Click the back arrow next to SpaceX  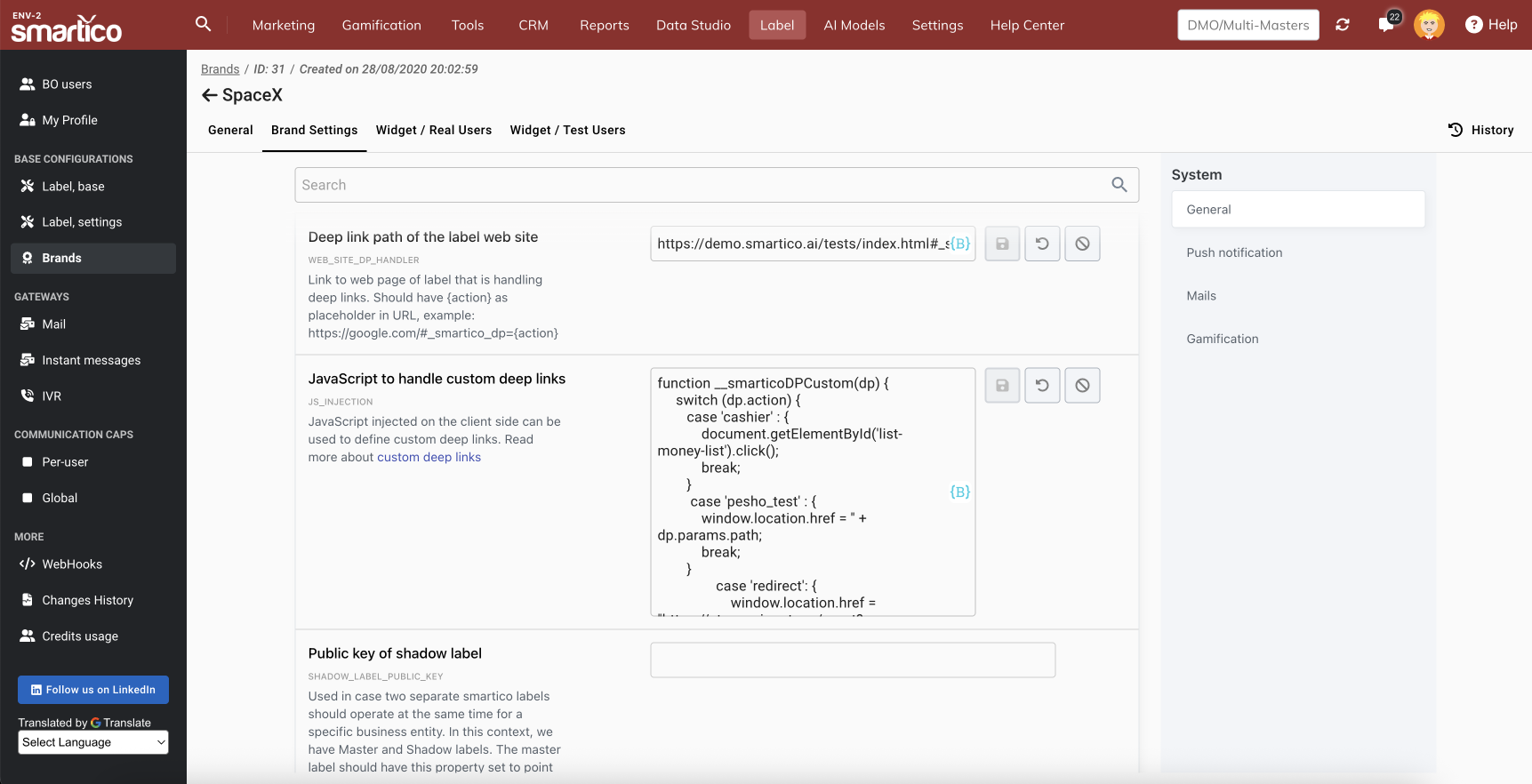point(209,95)
